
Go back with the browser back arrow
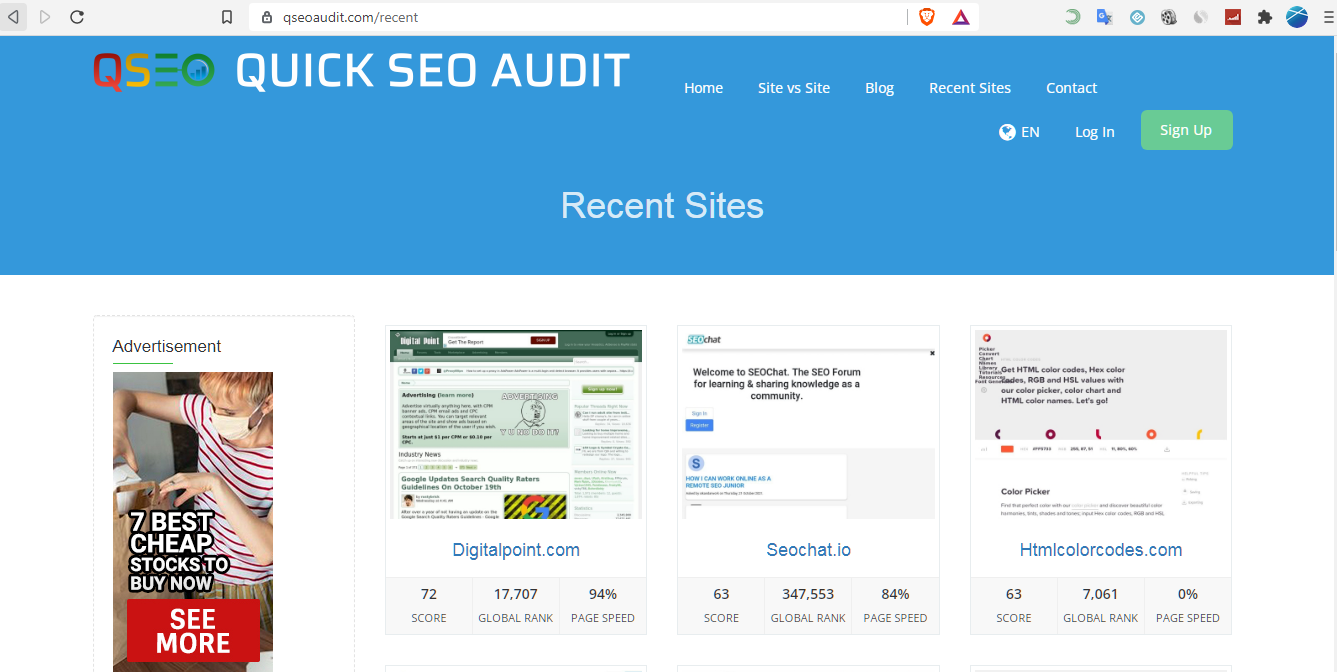pyautogui.click(x=13, y=17)
